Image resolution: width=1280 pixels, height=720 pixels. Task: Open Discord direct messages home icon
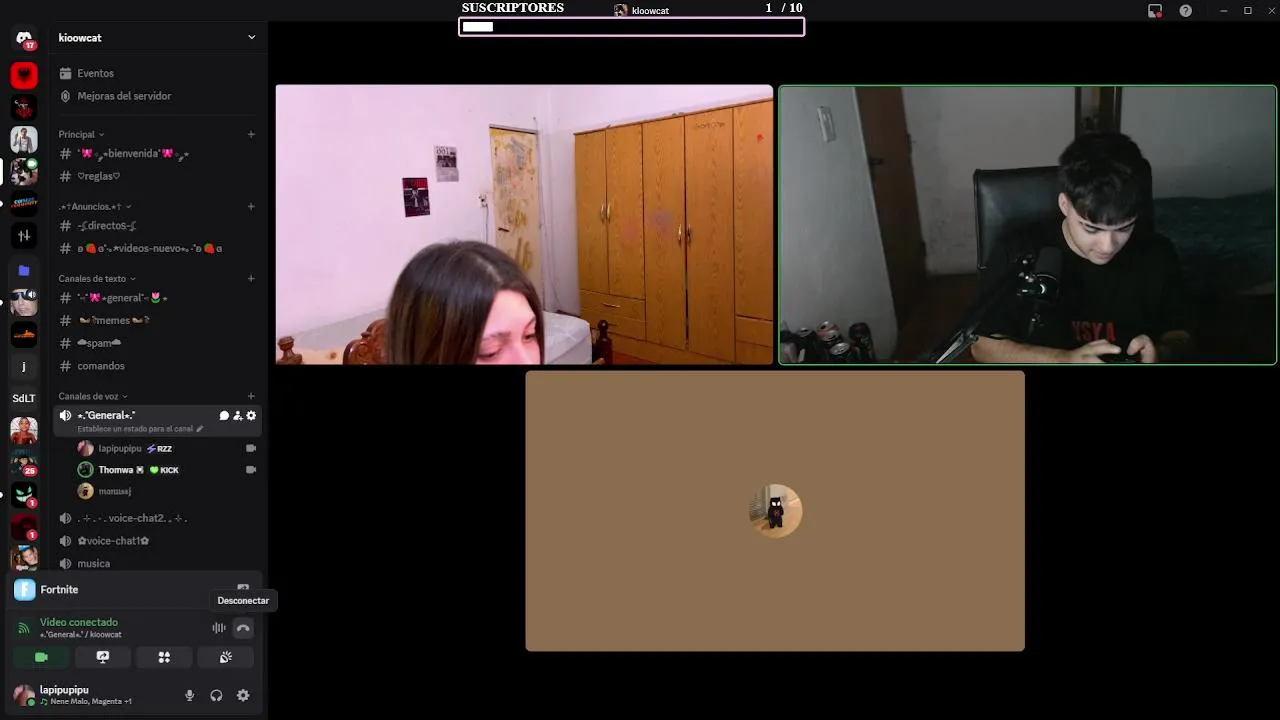24,39
